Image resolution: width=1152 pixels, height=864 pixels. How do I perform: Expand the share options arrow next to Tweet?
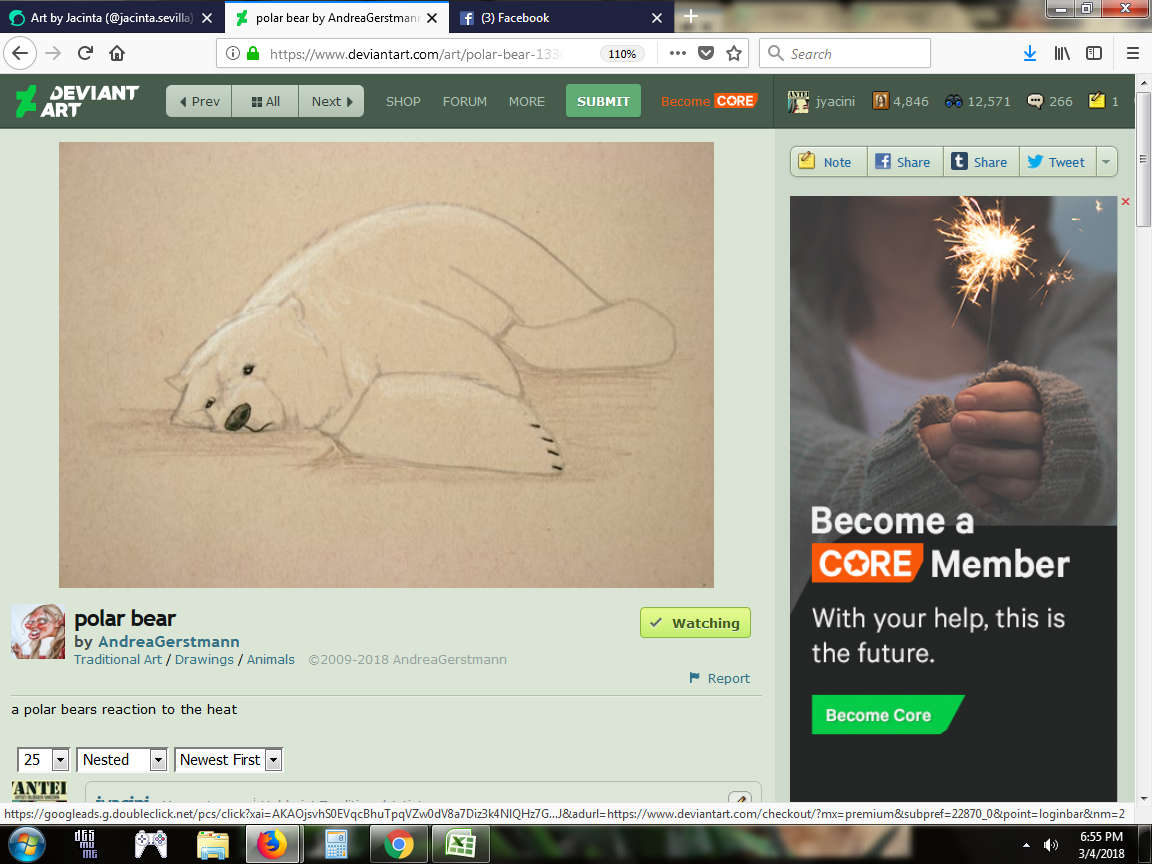coord(1106,162)
